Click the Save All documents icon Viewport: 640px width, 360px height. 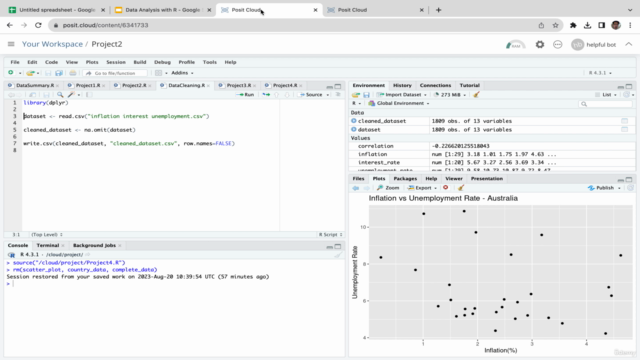pos(59,73)
